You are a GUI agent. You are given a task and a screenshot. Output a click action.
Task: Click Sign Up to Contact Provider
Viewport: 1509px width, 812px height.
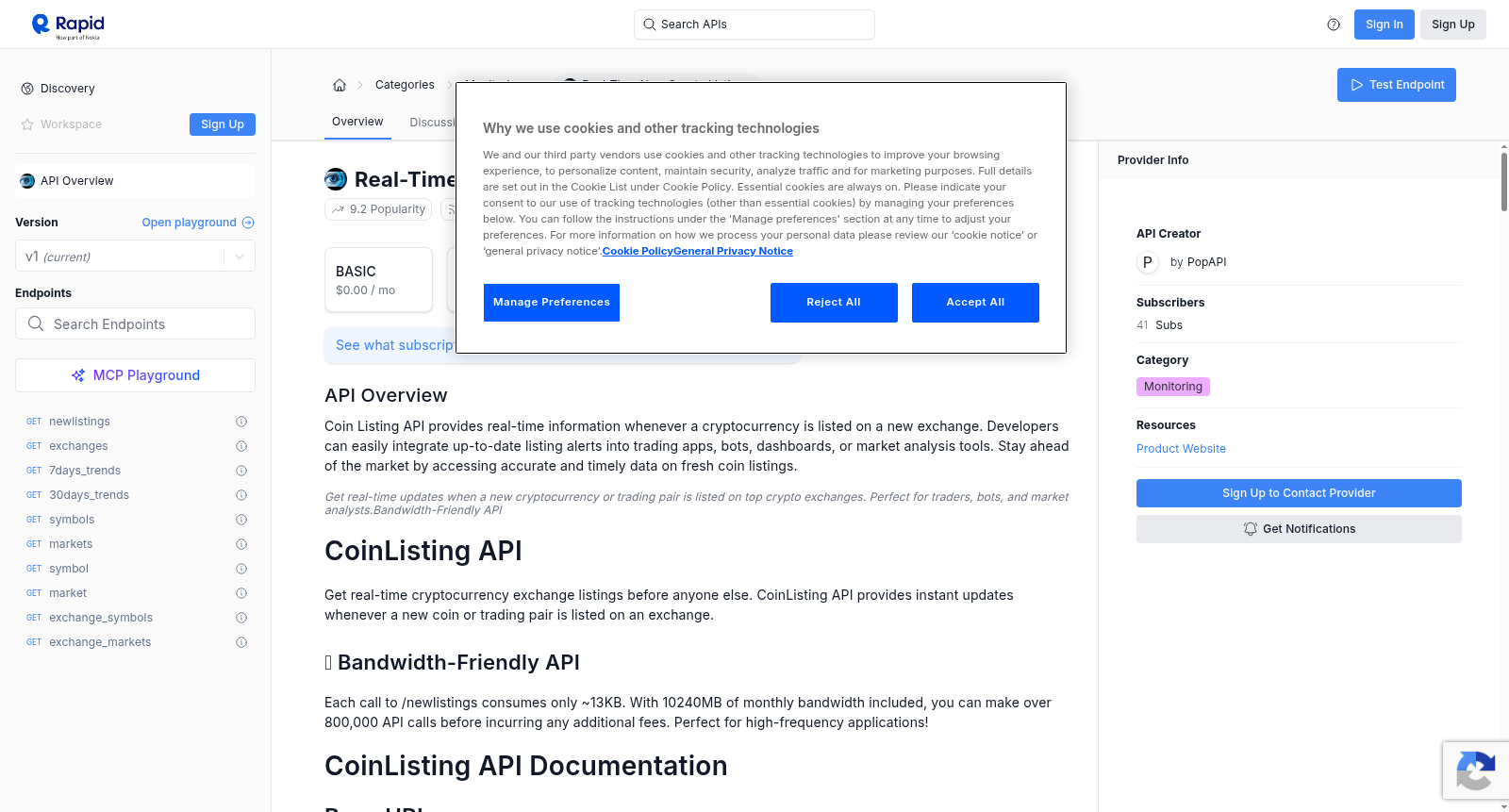coord(1299,493)
